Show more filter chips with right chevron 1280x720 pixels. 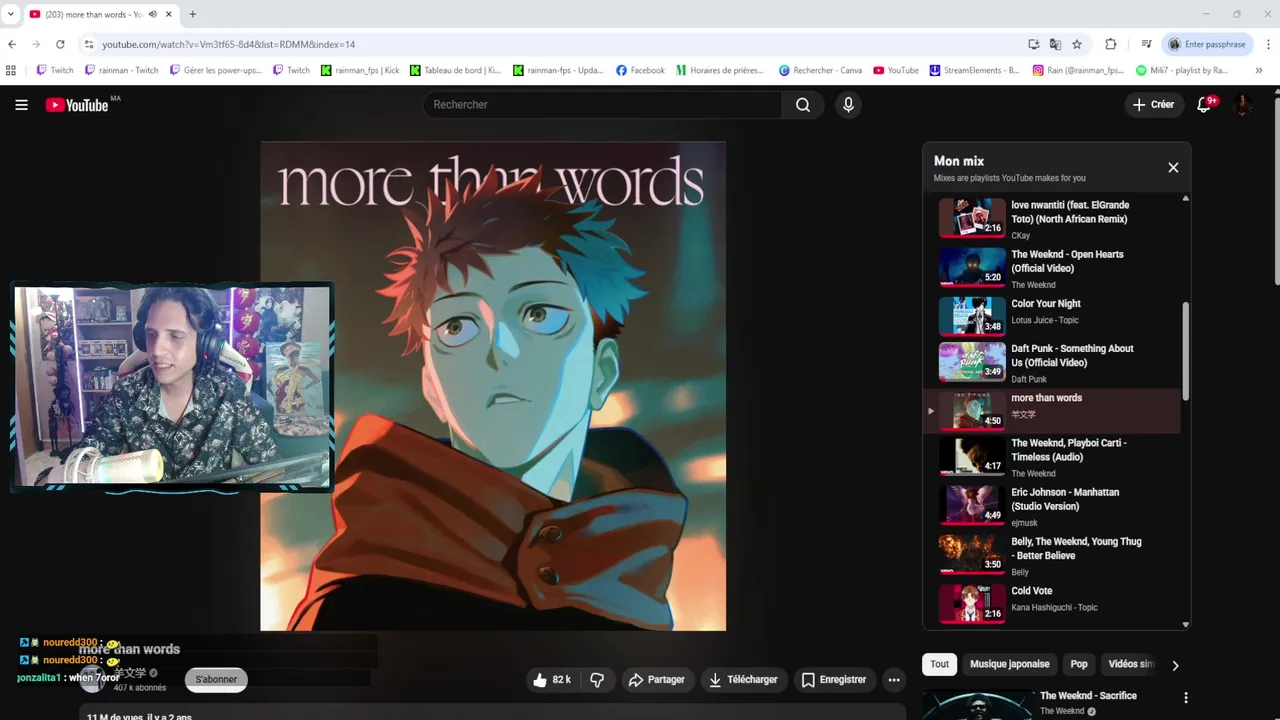(x=1175, y=665)
